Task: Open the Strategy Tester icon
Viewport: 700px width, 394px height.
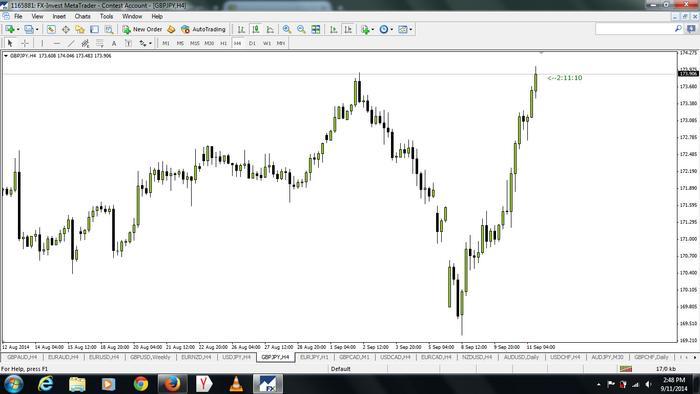Action: click(x=108, y=29)
